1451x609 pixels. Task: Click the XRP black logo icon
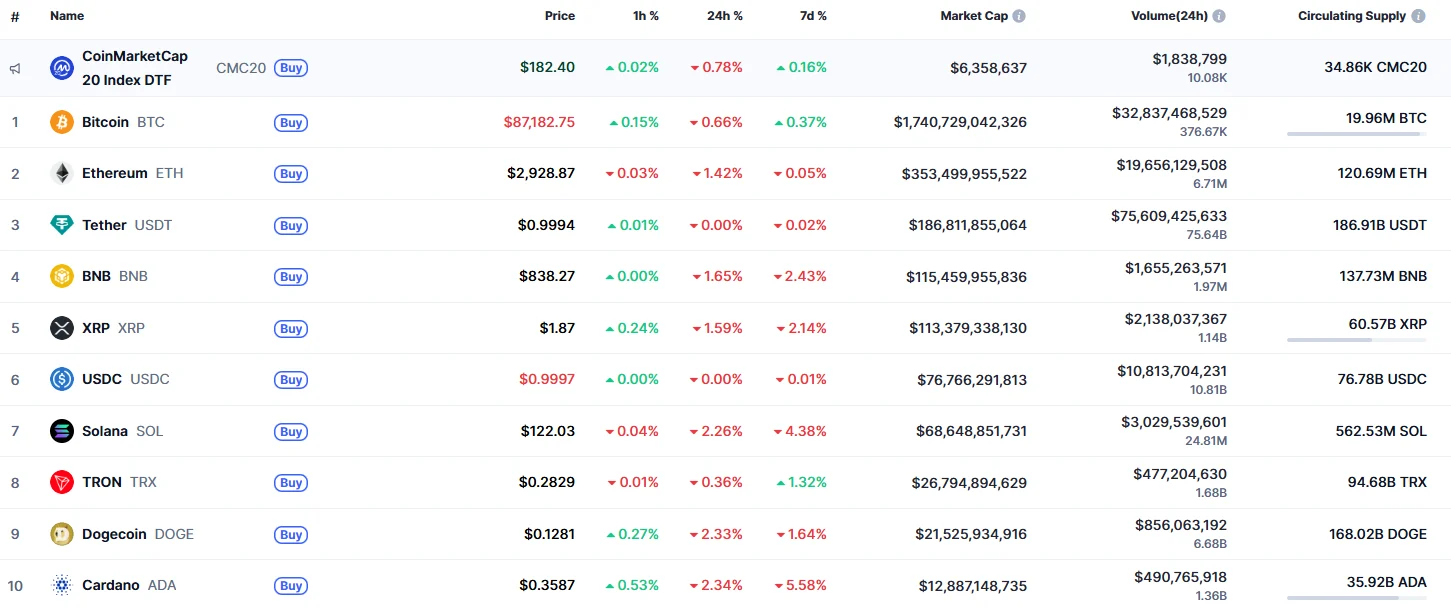(x=62, y=328)
